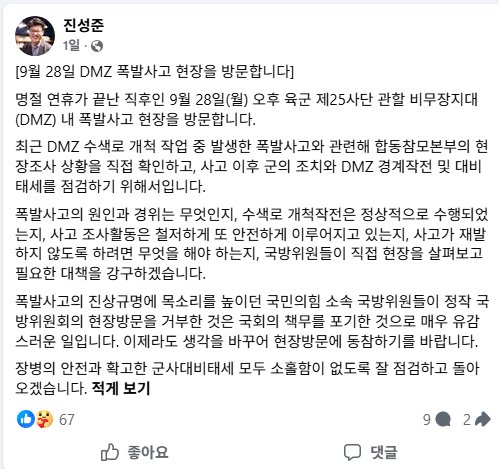Click the care hug-heart reaction icon

(45, 419)
